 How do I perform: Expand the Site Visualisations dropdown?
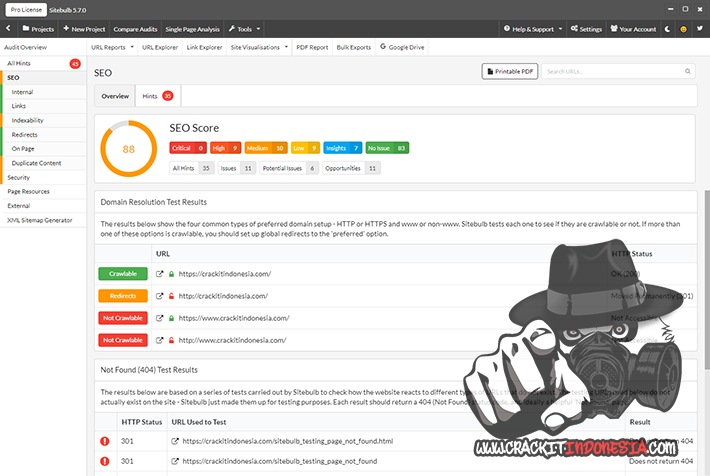pos(259,47)
